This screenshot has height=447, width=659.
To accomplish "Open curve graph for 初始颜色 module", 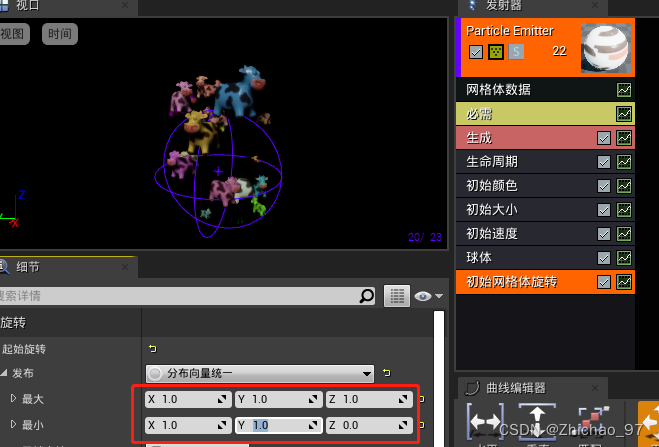I will [x=624, y=186].
